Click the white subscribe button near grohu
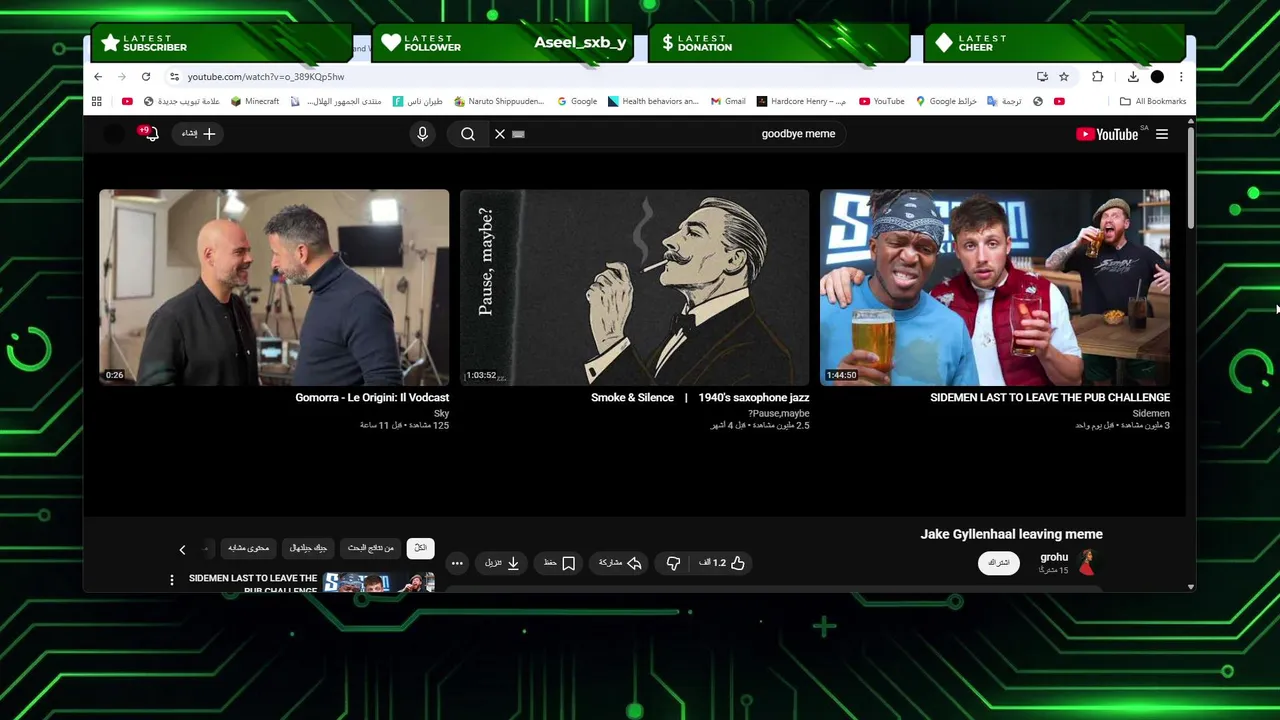Screen dimensions: 1280x720 (x=998, y=563)
